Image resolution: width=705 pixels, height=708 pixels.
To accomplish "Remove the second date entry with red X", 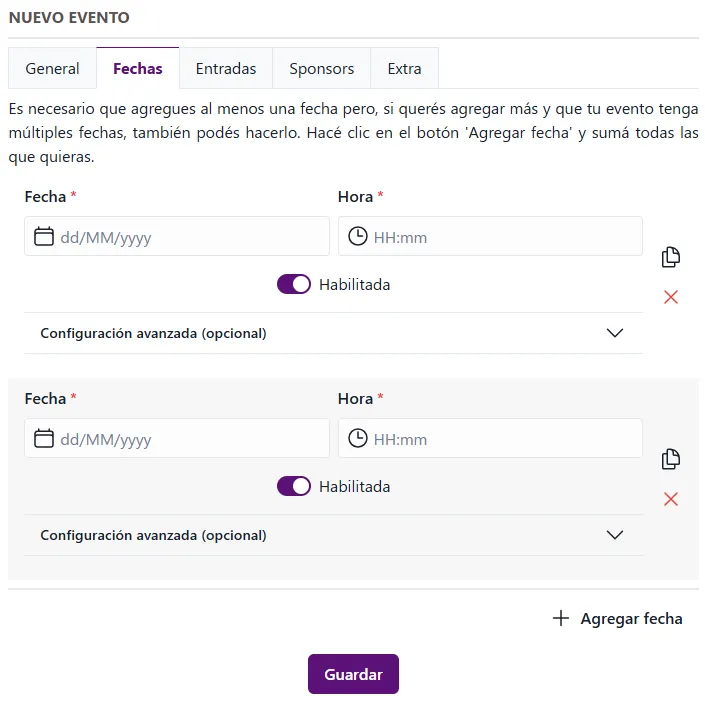I will [x=671, y=499].
